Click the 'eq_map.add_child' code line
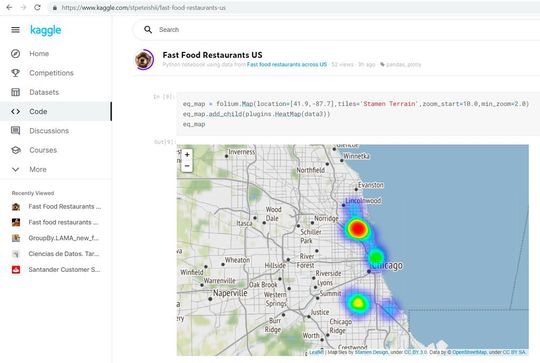540x363 pixels. pos(257,114)
